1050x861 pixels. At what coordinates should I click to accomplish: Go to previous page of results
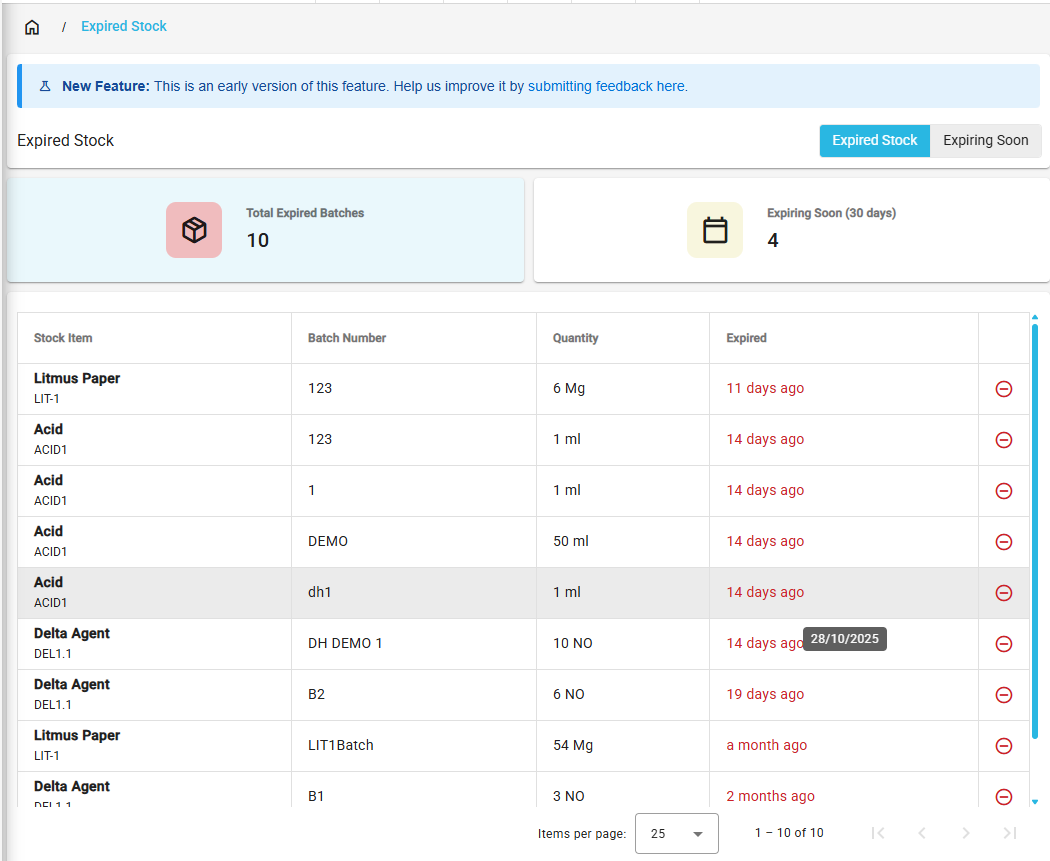click(x=922, y=833)
